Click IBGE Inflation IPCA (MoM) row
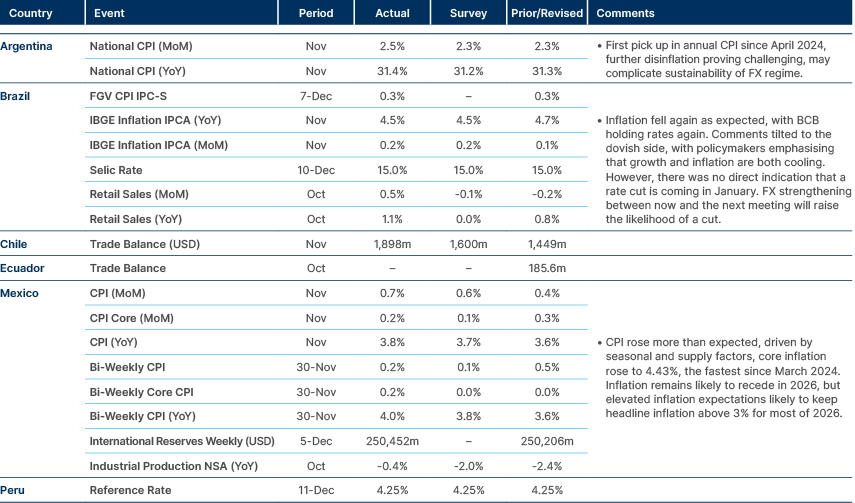Screen dimensions: 855x503 pyautogui.click(x=159, y=145)
